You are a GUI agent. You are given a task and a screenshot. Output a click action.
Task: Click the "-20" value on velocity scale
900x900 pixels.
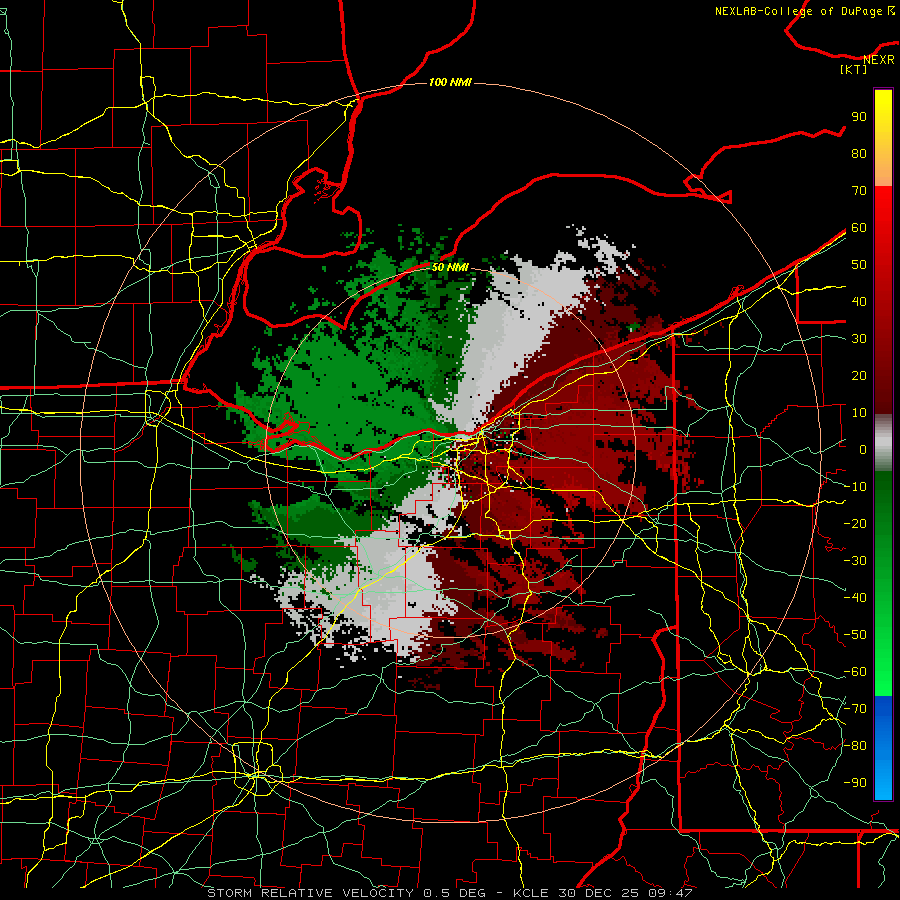855,523
